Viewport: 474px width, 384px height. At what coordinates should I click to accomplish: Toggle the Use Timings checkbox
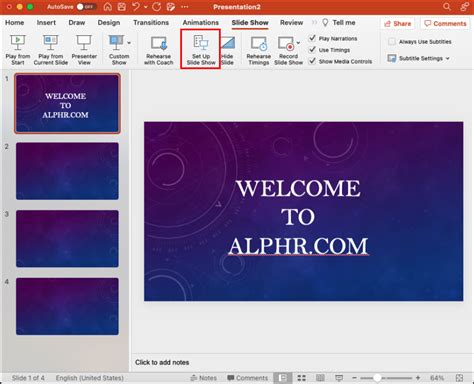pos(312,50)
